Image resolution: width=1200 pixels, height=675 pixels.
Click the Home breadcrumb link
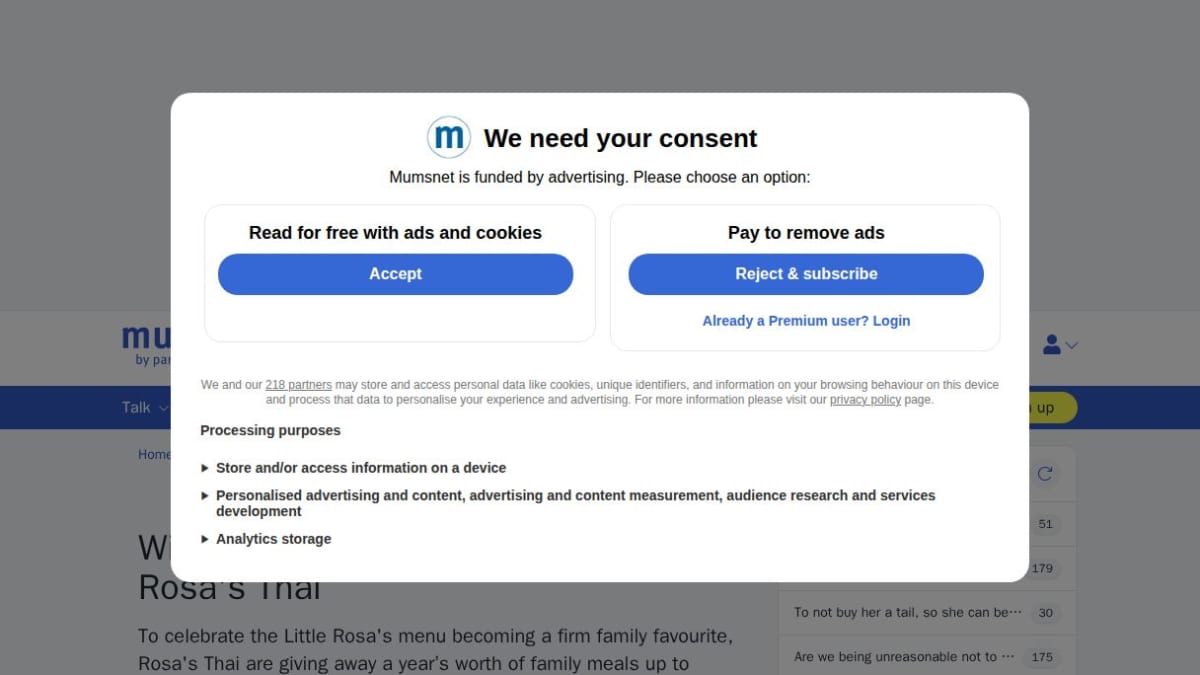point(154,454)
